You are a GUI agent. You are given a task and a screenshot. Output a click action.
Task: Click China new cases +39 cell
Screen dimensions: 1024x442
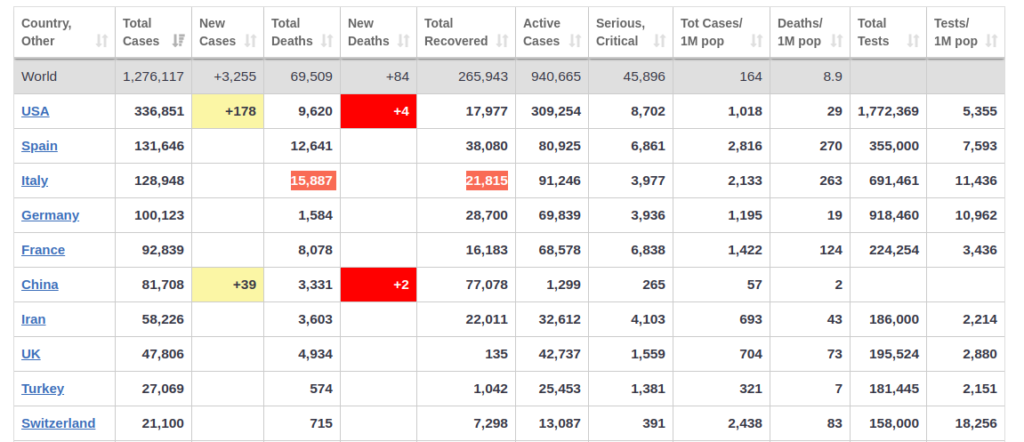[228, 285]
